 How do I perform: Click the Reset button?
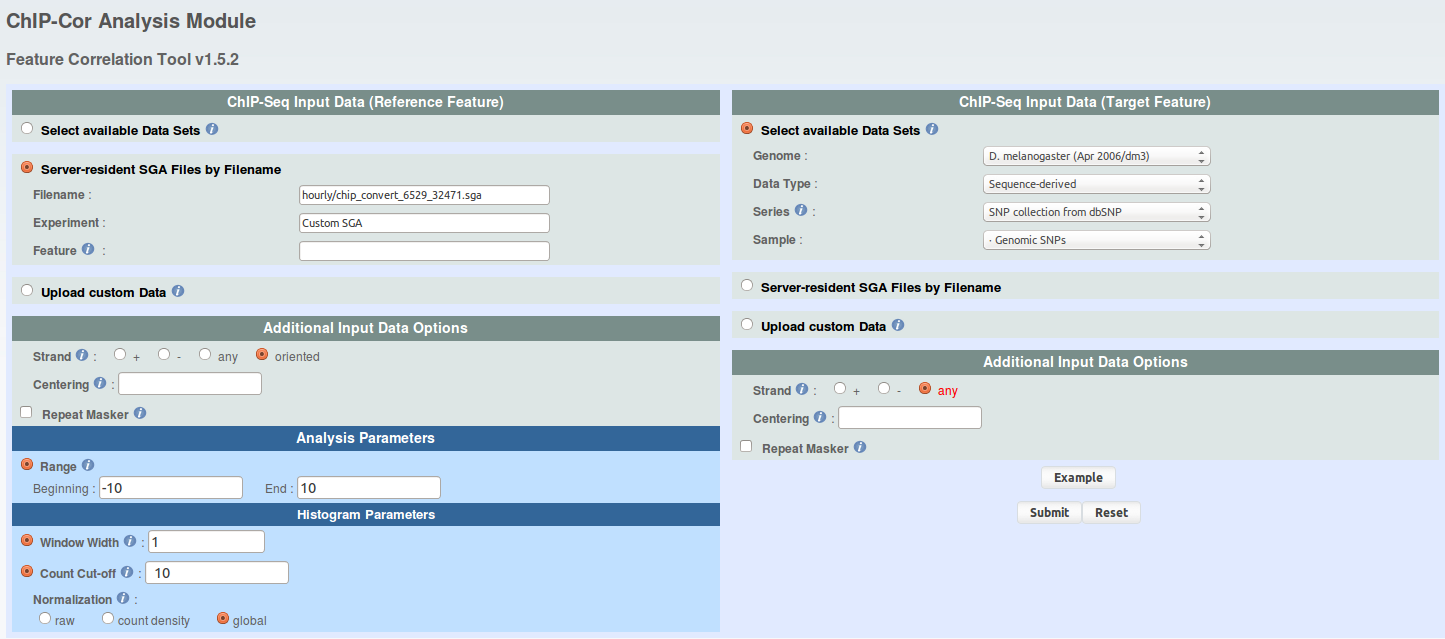tap(1111, 513)
